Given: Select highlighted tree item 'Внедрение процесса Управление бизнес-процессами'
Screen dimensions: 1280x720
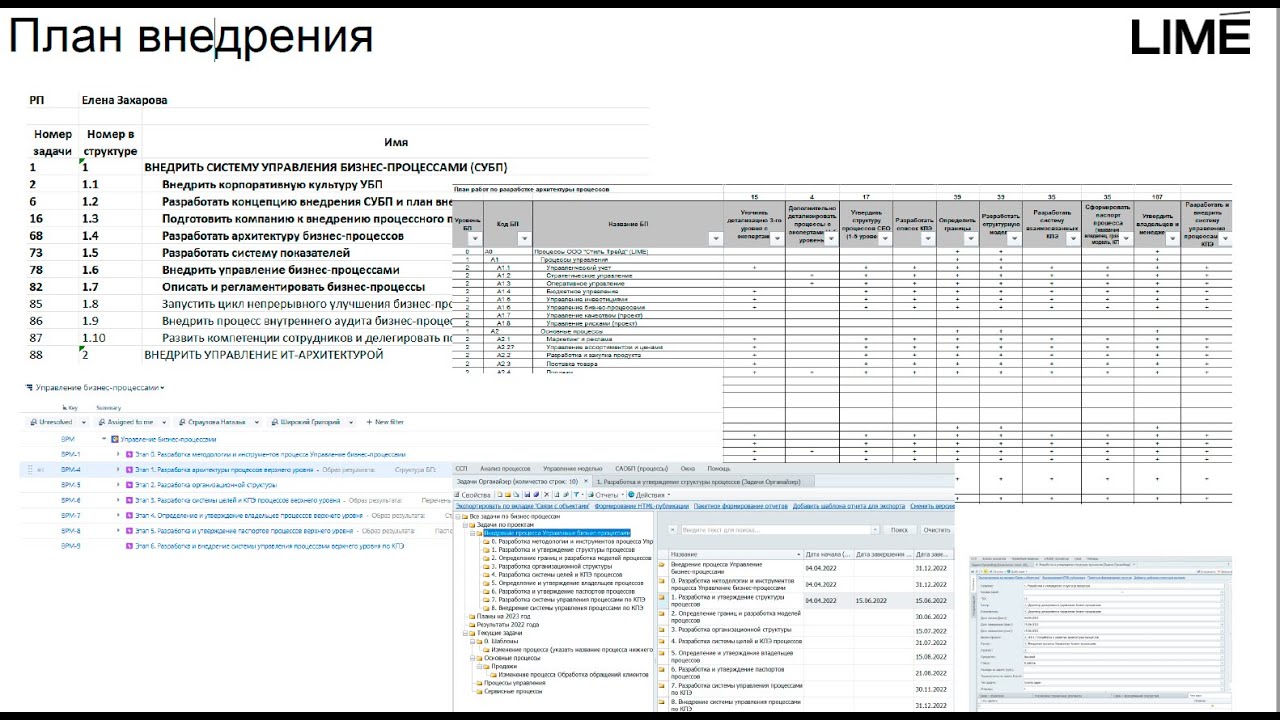Looking at the screenshot, I should [x=556, y=533].
